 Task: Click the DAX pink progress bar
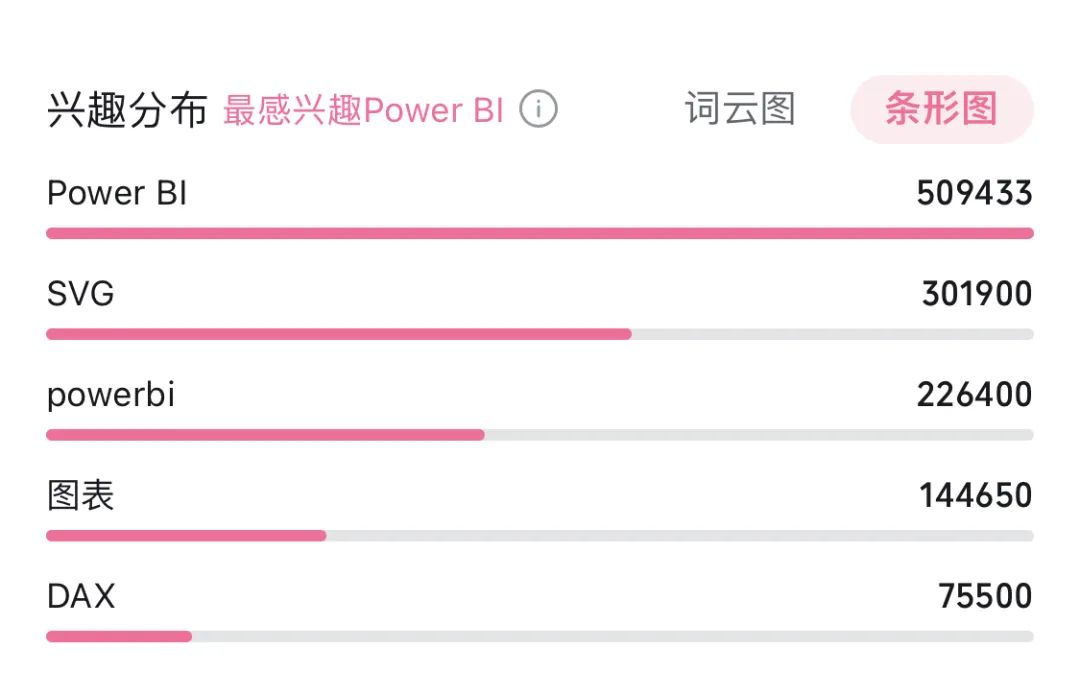(x=119, y=636)
